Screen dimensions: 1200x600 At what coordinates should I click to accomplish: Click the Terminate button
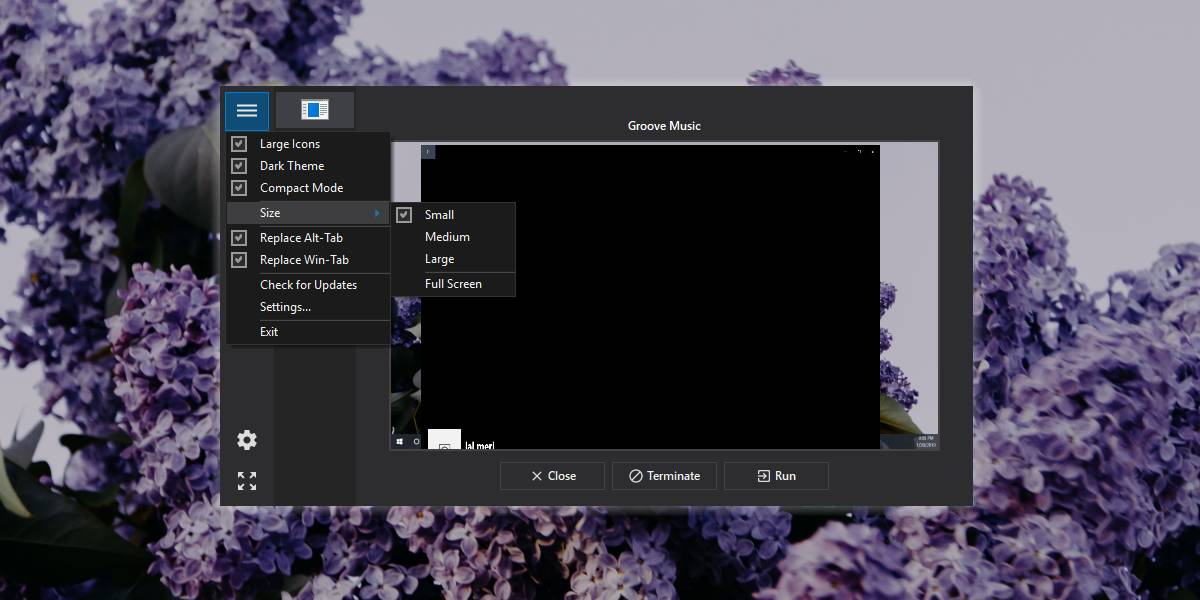coord(664,476)
